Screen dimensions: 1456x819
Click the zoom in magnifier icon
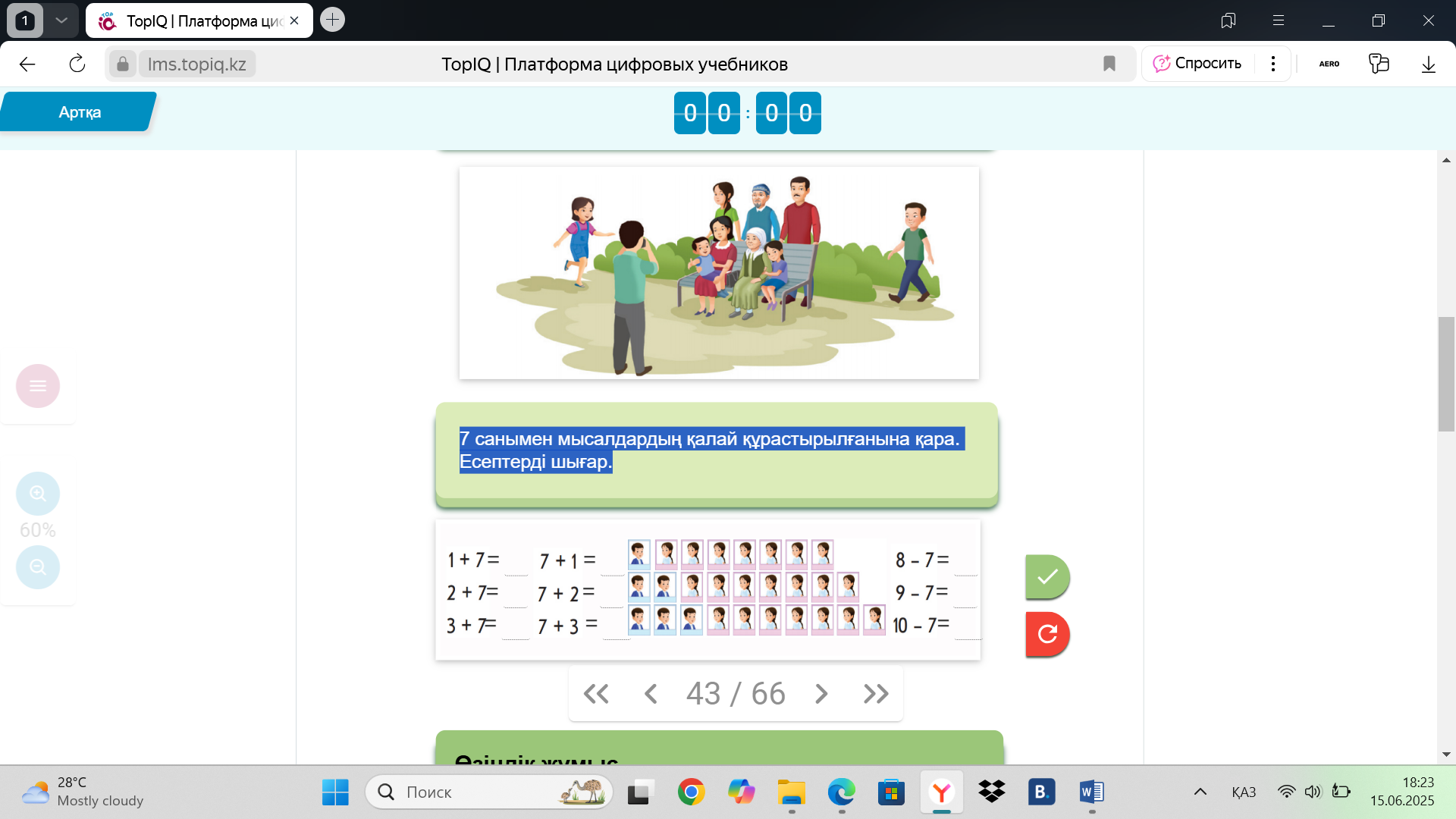(x=38, y=494)
